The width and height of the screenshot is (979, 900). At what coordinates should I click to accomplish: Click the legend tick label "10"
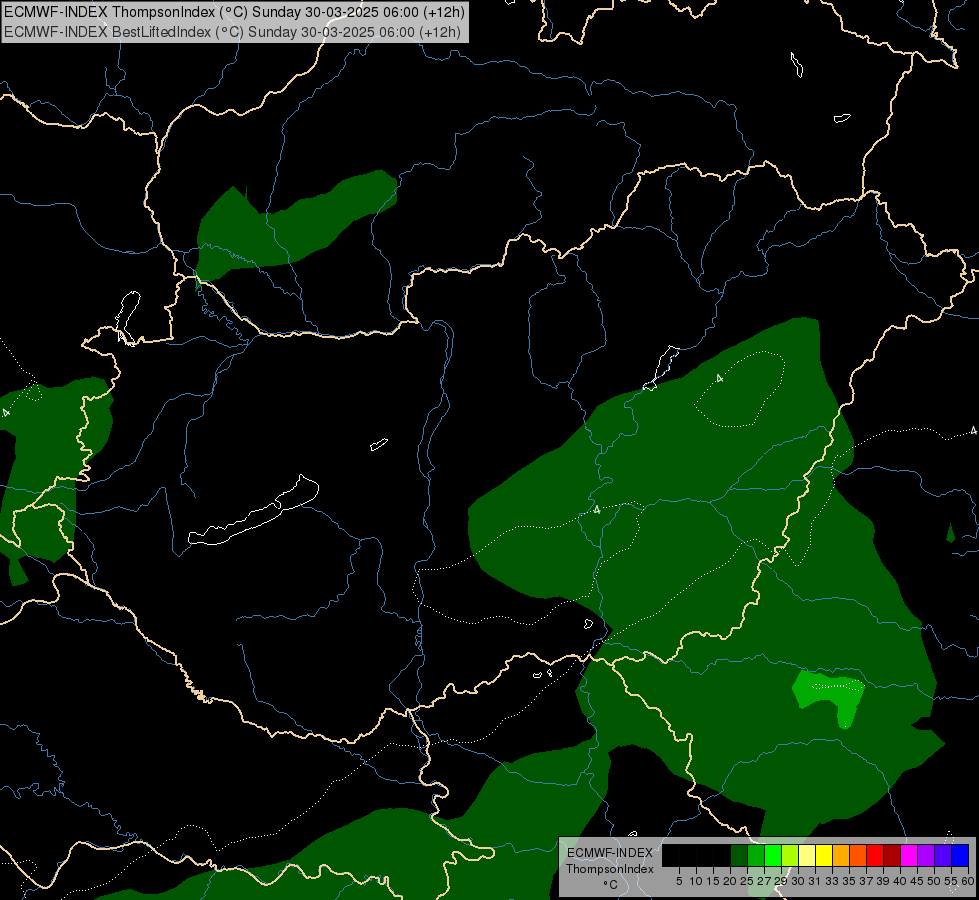pos(696,881)
